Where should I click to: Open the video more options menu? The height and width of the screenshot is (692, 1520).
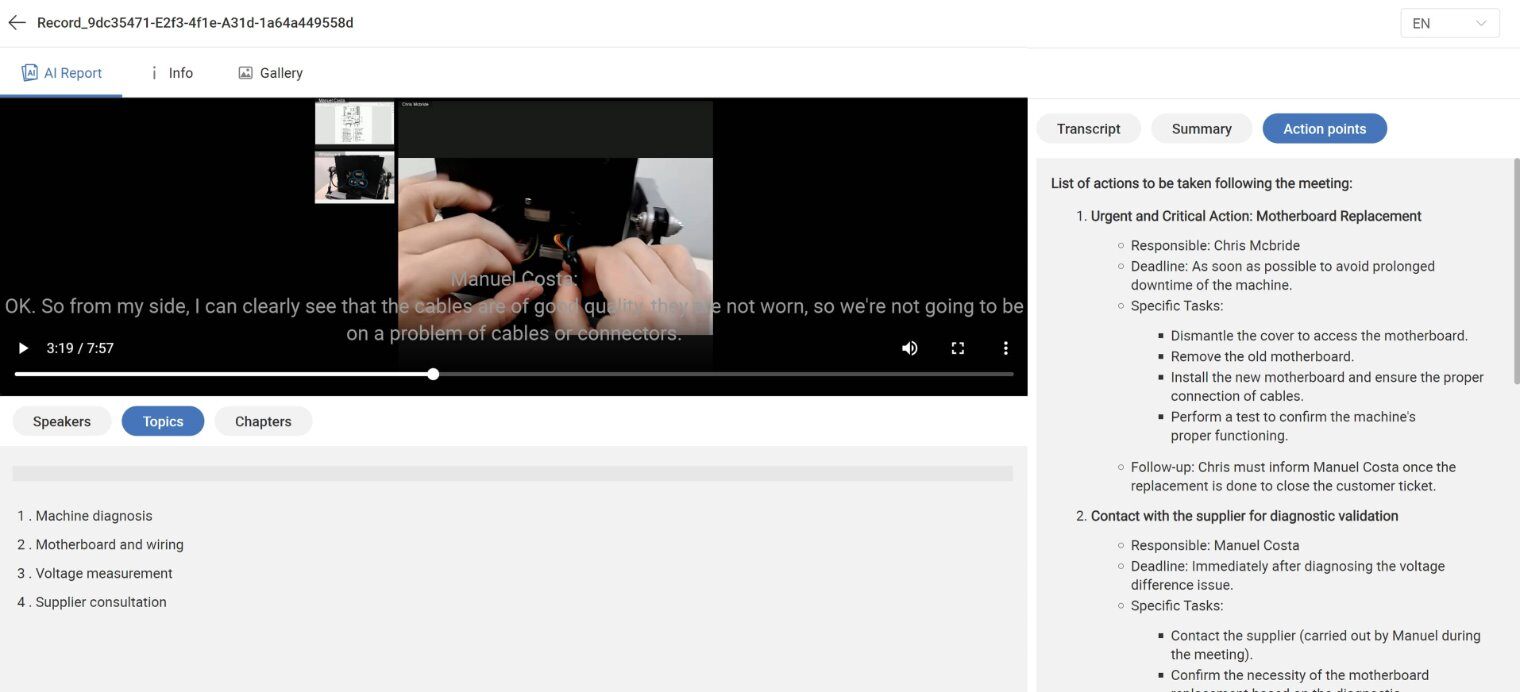click(1005, 348)
